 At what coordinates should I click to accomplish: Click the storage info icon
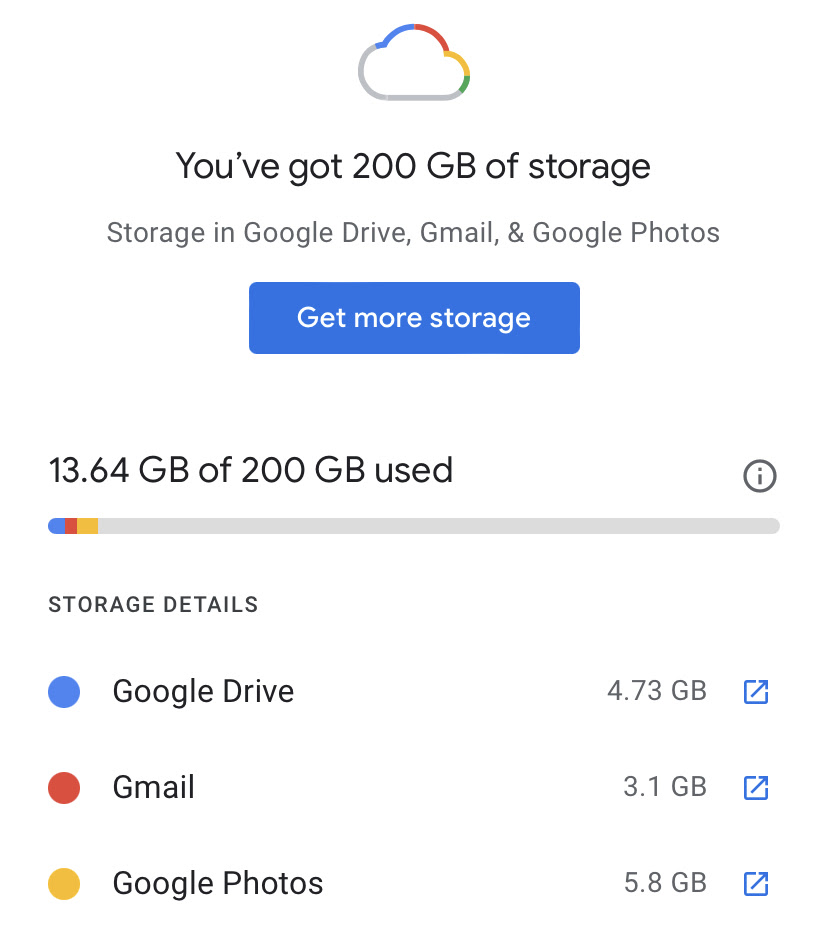(x=760, y=476)
